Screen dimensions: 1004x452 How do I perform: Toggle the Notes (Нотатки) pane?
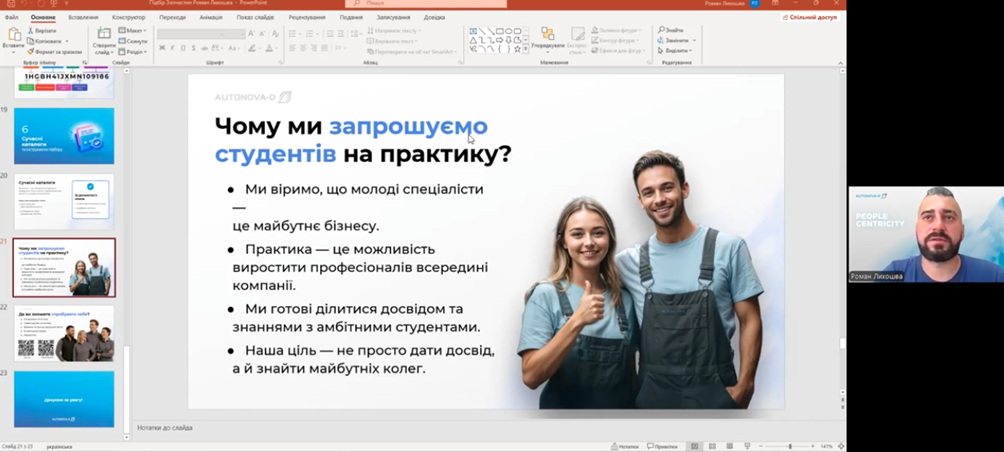(626, 446)
